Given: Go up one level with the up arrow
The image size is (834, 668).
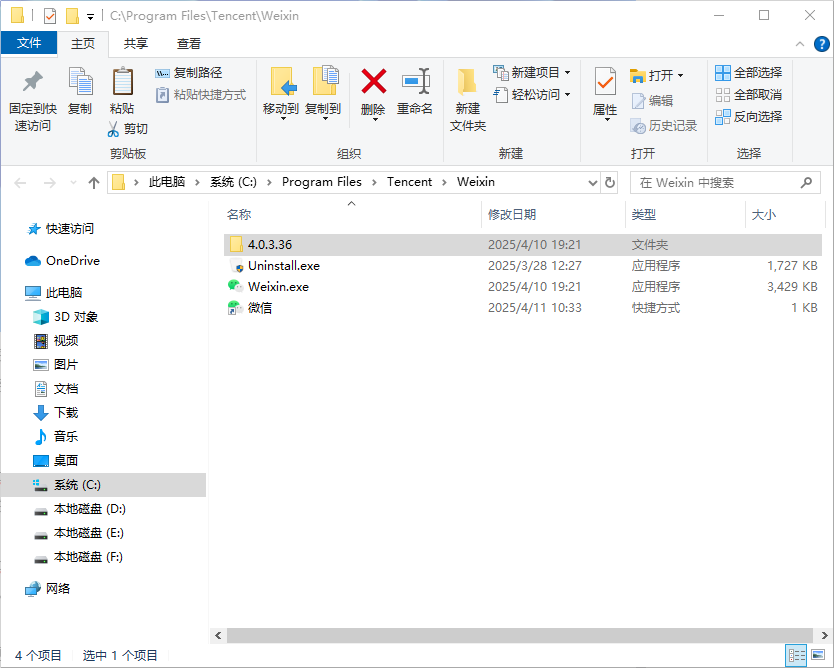Looking at the screenshot, I should click(93, 182).
